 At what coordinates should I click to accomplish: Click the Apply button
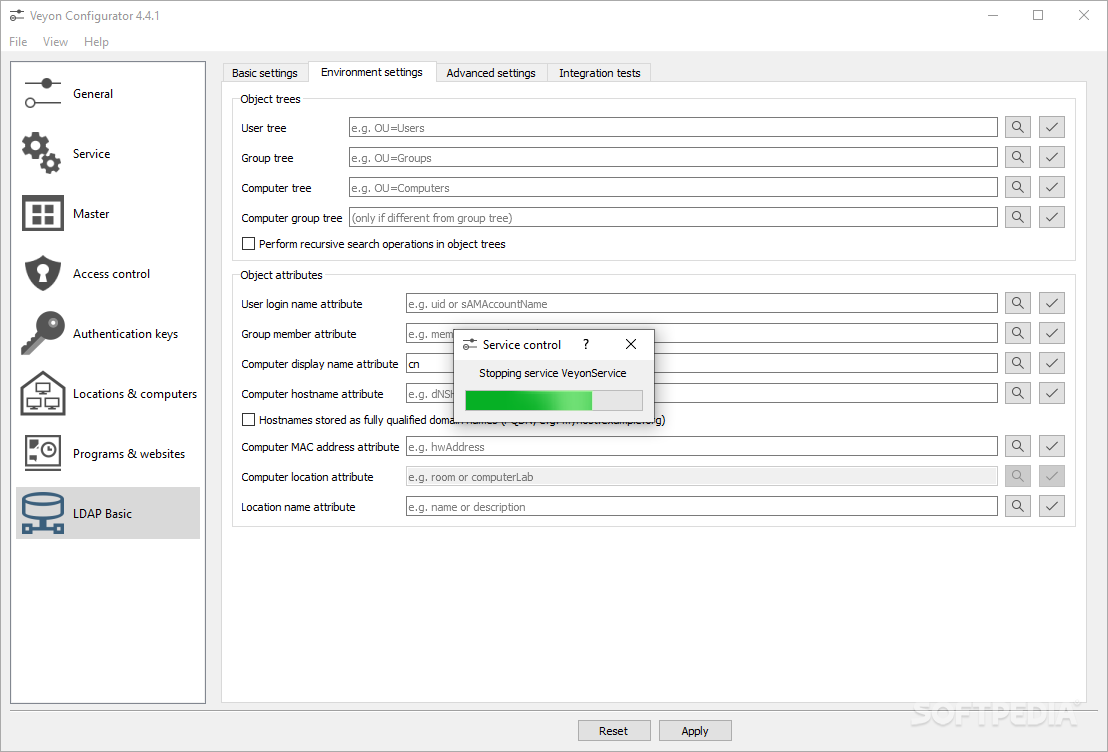(695, 731)
